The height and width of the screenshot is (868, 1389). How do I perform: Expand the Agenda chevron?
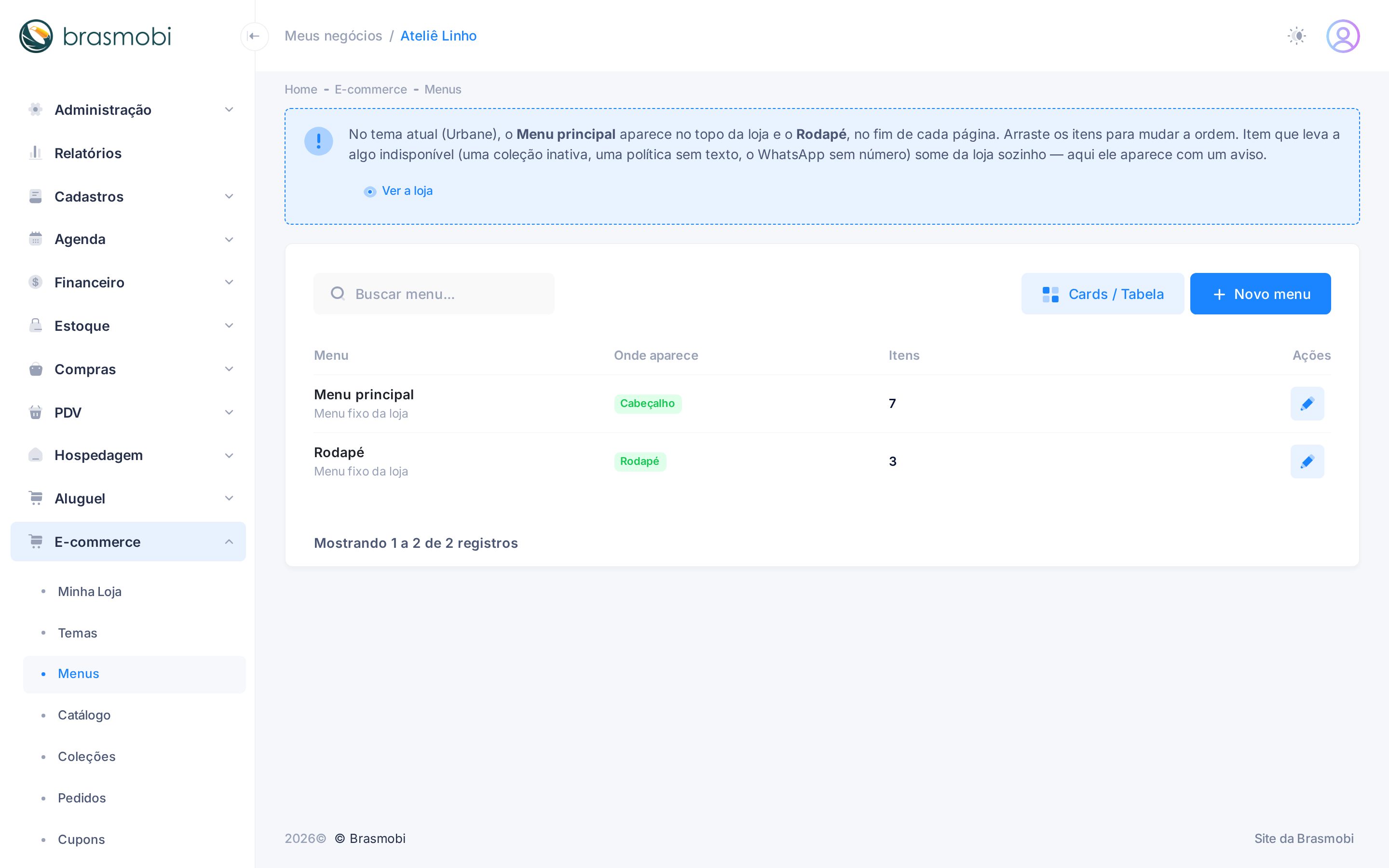tap(229, 239)
